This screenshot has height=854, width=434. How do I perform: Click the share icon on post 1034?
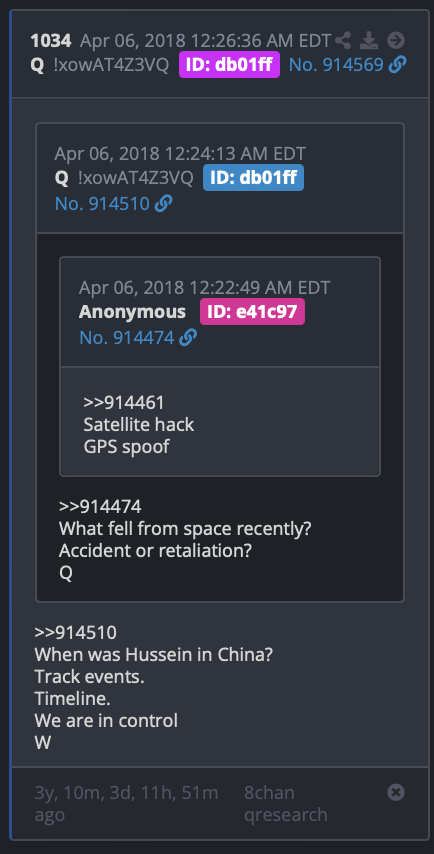pos(343,40)
